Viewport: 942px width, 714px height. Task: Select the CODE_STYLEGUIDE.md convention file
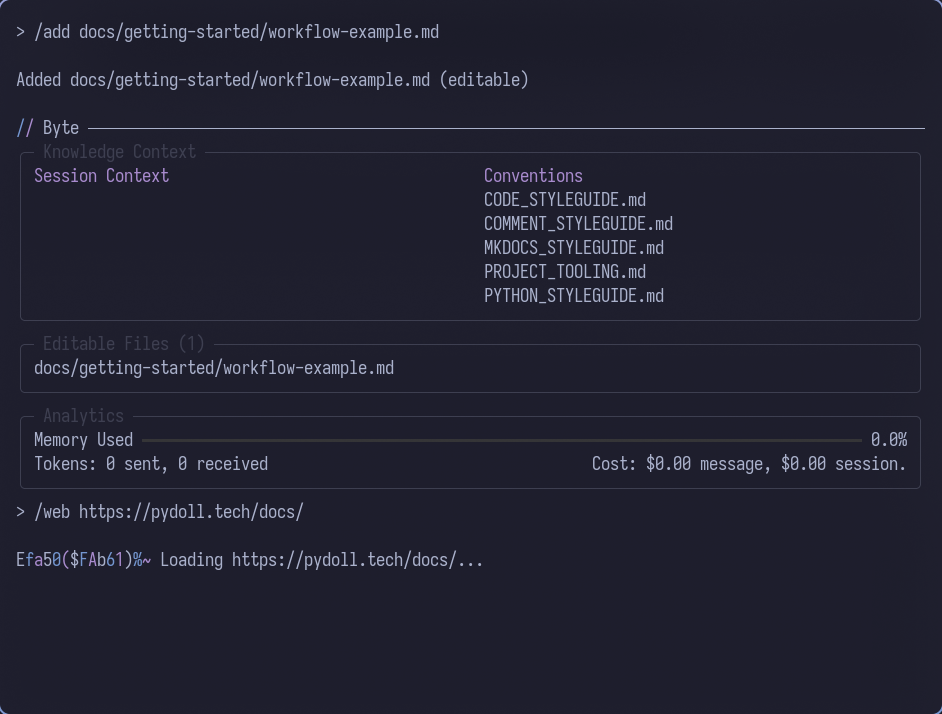564,199
